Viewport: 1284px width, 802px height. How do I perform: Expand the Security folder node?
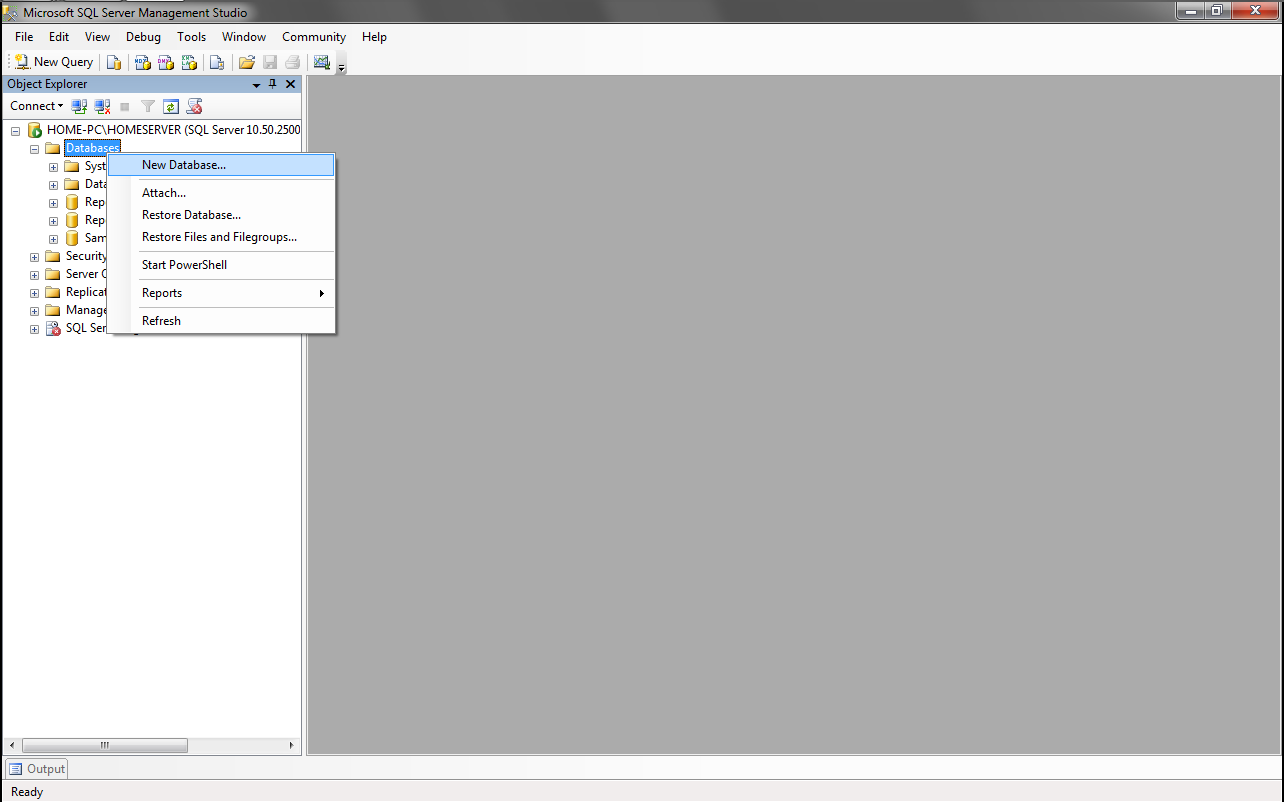point(34,257)
